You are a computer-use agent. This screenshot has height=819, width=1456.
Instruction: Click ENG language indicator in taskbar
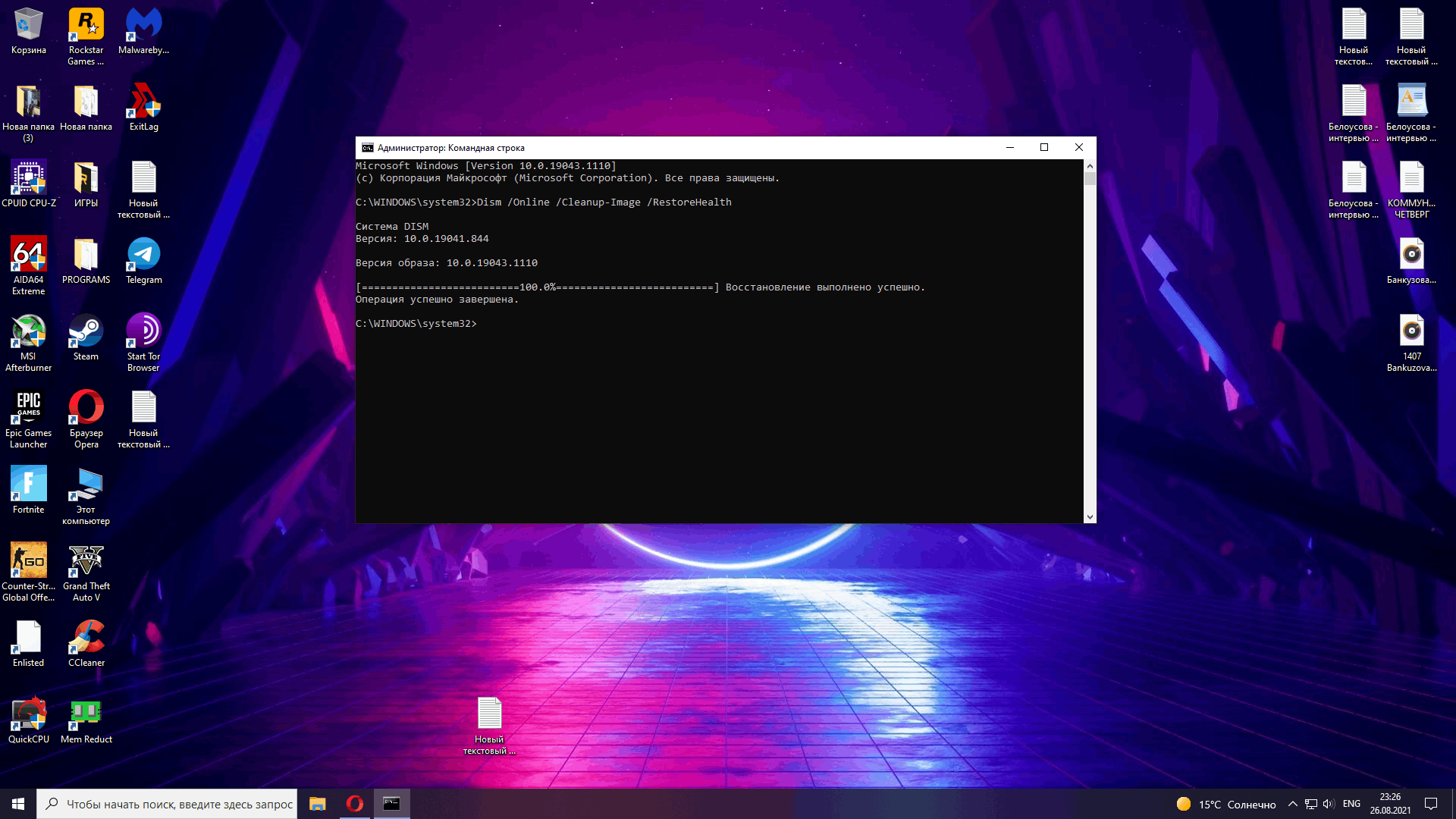[x=1351, y=804]
